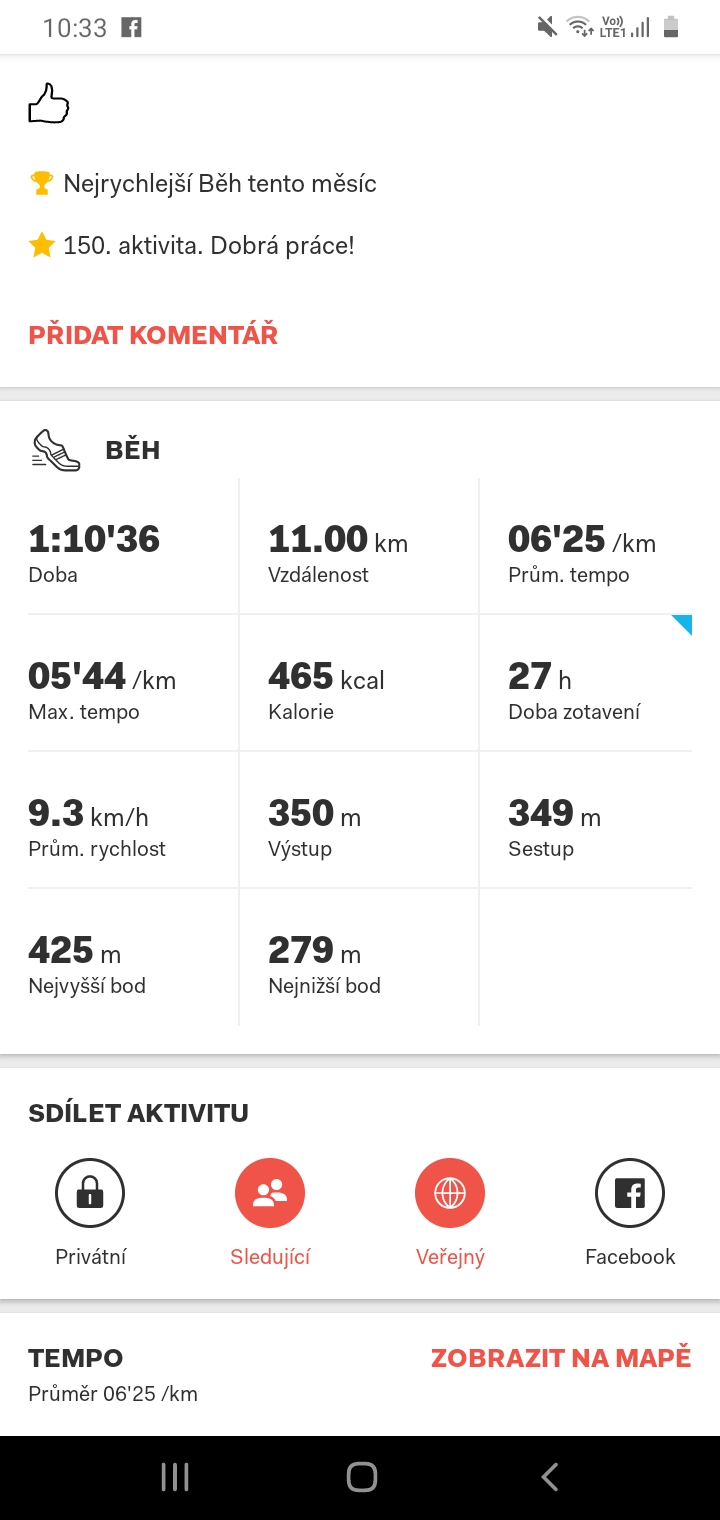
Task: Add a comment with PŘIDAT KOMENTÁŘ
Action: (153, 335)
